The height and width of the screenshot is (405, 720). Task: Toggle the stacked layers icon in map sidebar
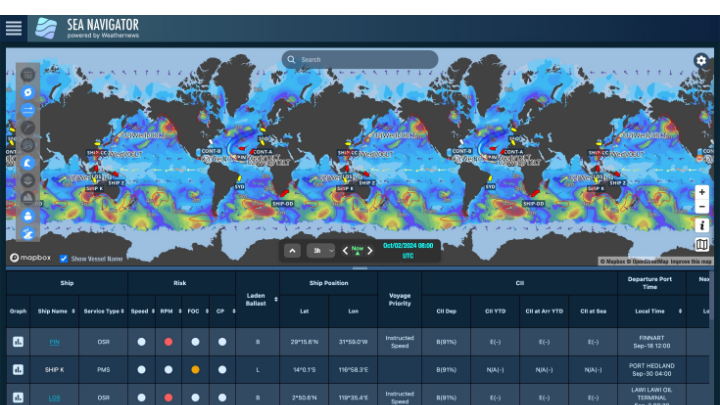pyautogui.click(x=28, y=180)
